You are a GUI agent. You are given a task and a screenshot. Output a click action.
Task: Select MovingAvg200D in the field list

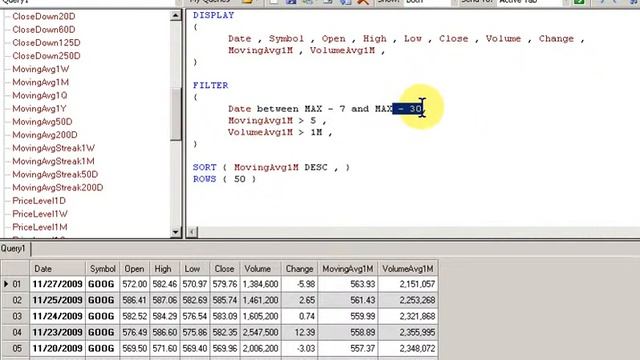[45, 135]
